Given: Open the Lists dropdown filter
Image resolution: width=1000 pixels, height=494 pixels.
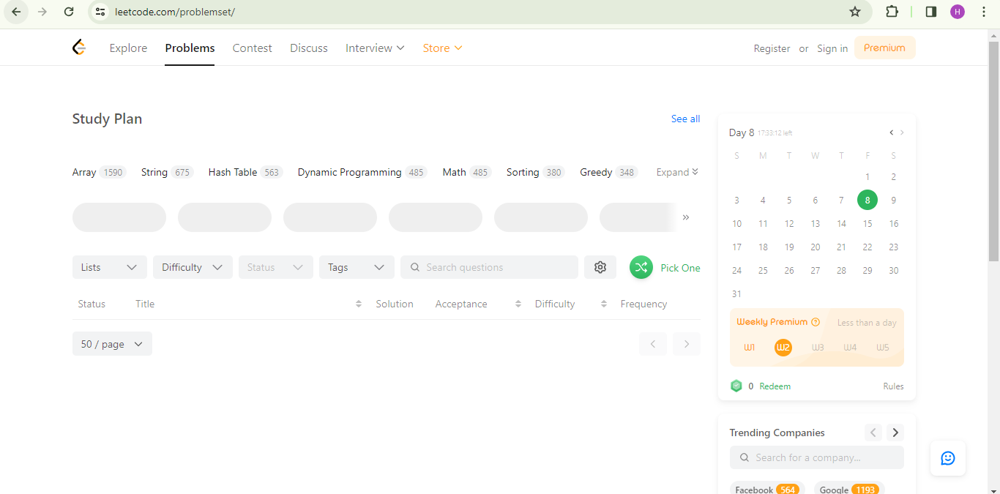Looking at the screenshot, I should (109, 267).
